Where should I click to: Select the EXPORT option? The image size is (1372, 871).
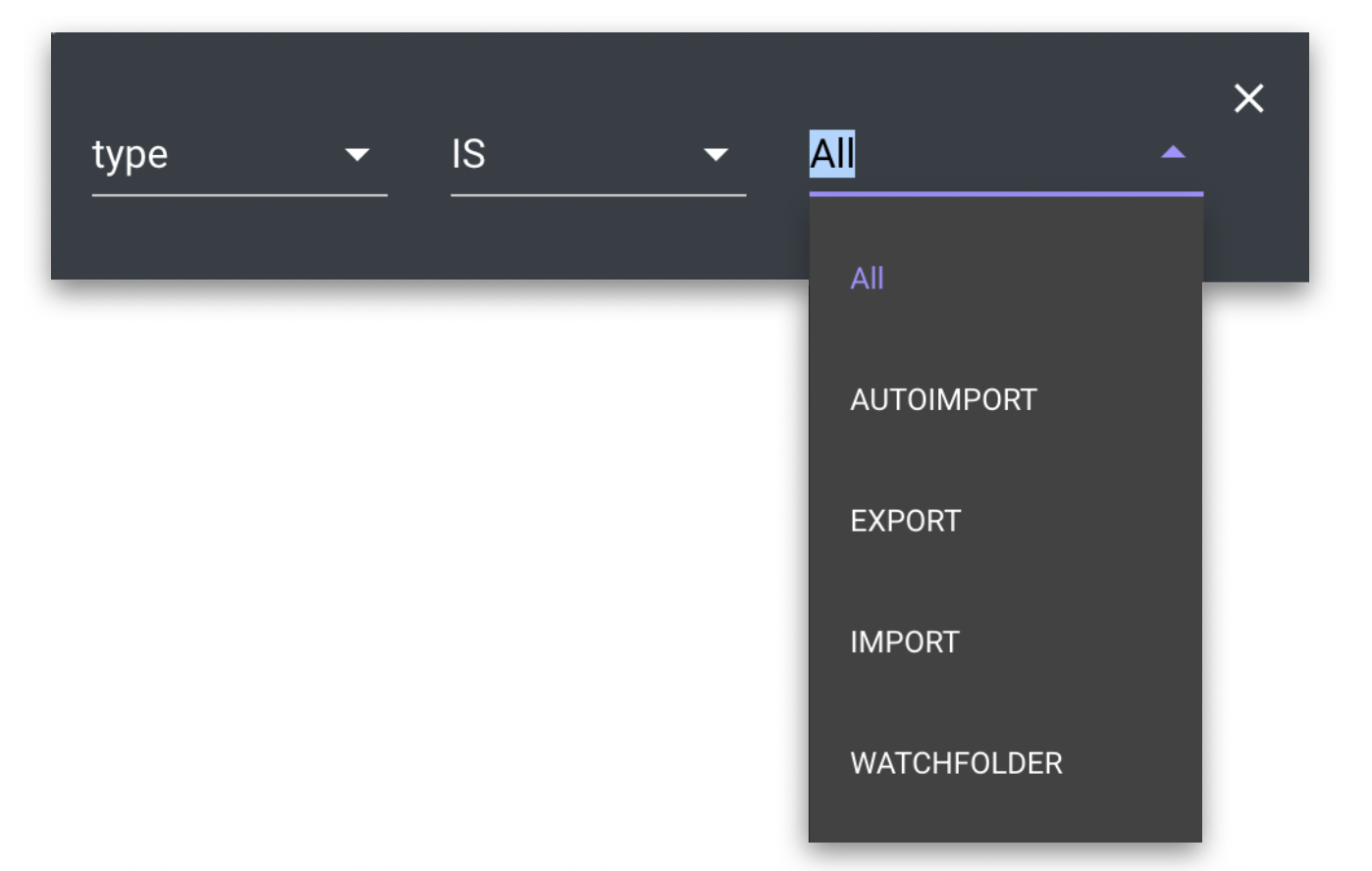(905, 521)
